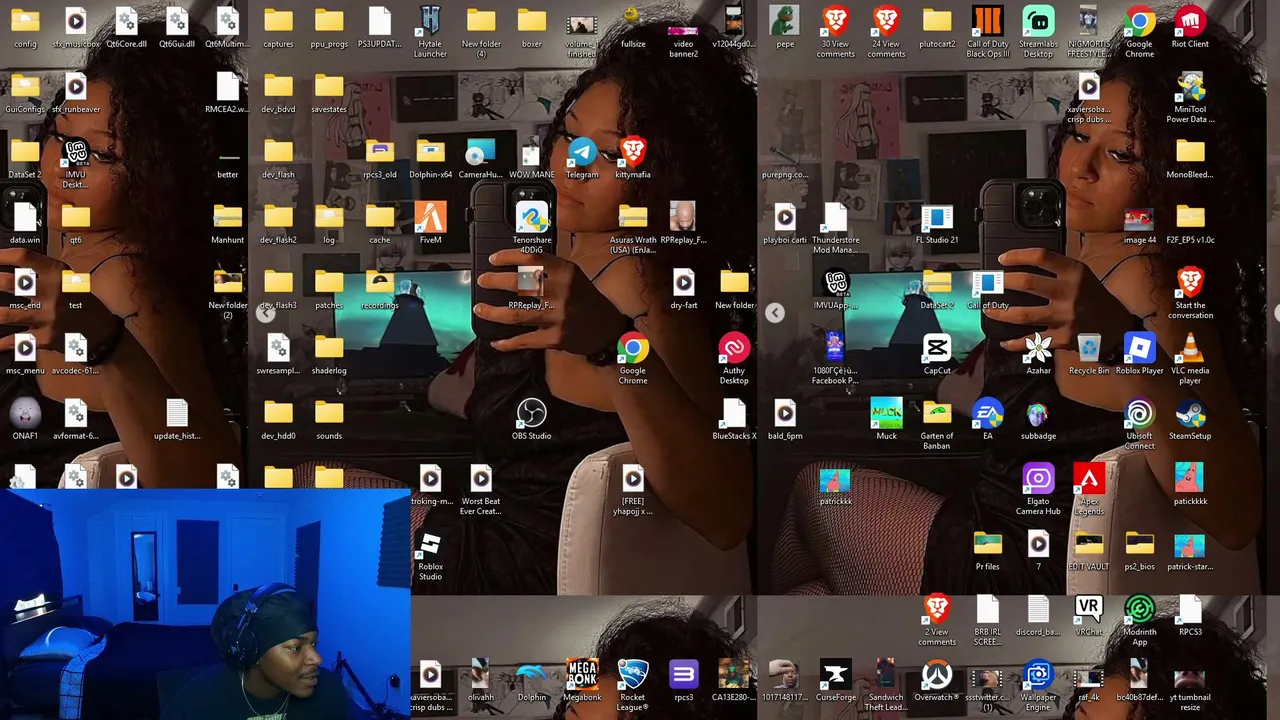Open the Asuras Wrath (USA) folder
1280x720 pixels.
click(633, 228)
